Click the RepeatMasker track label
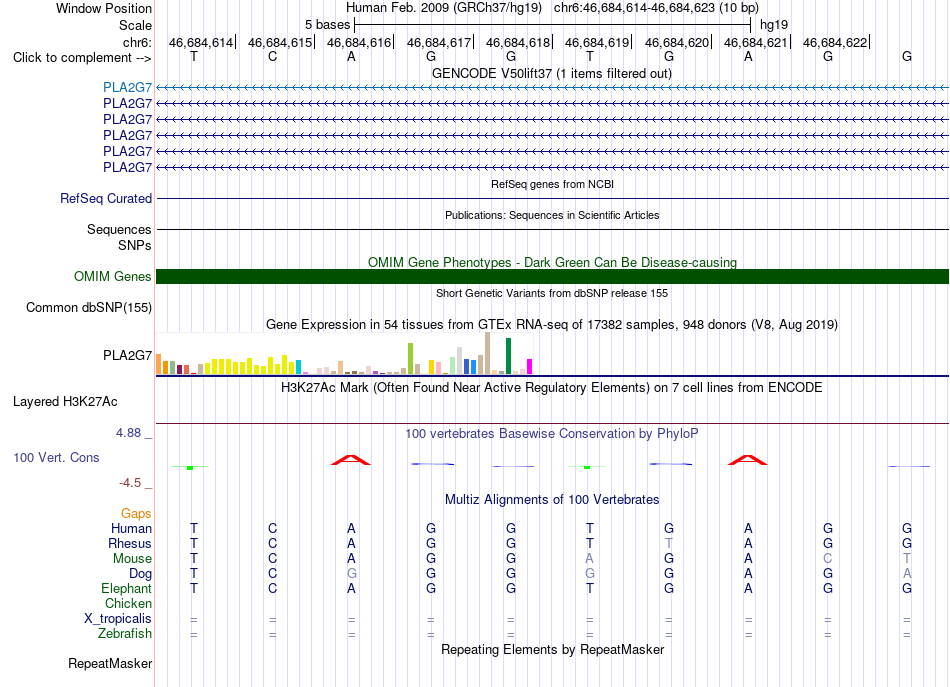The width and height of the screenshot is (950, 687). (x=110, y=663)
